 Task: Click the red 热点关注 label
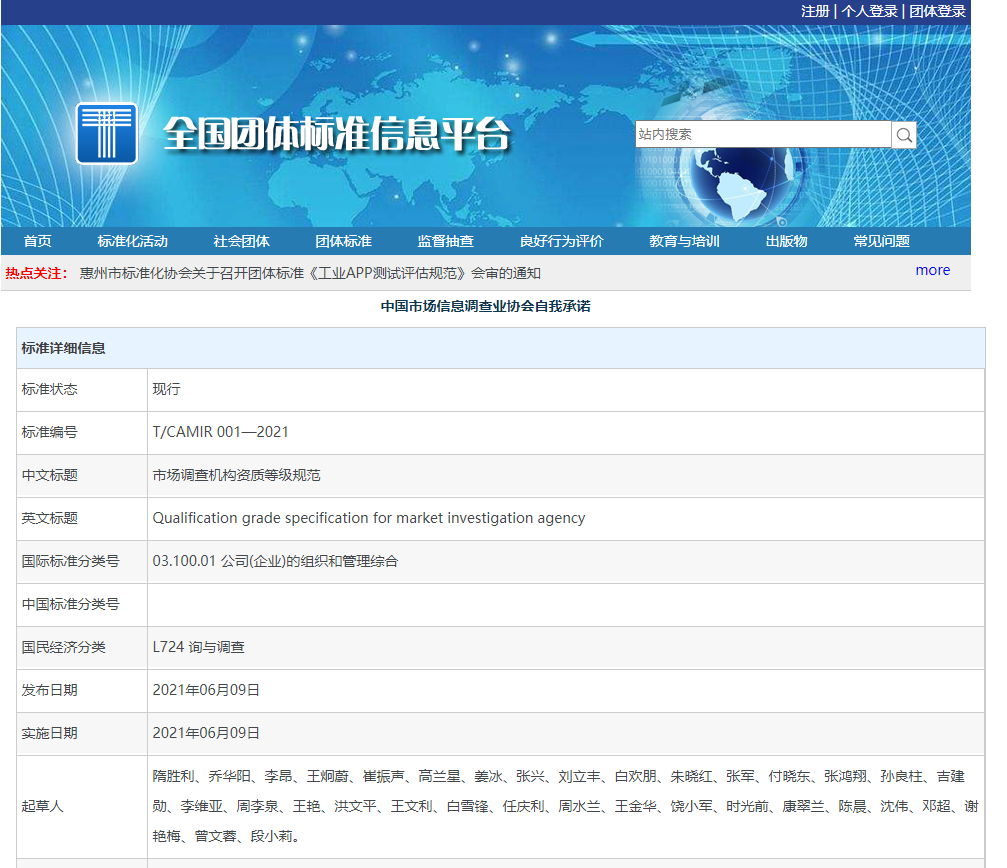(37, 273)
